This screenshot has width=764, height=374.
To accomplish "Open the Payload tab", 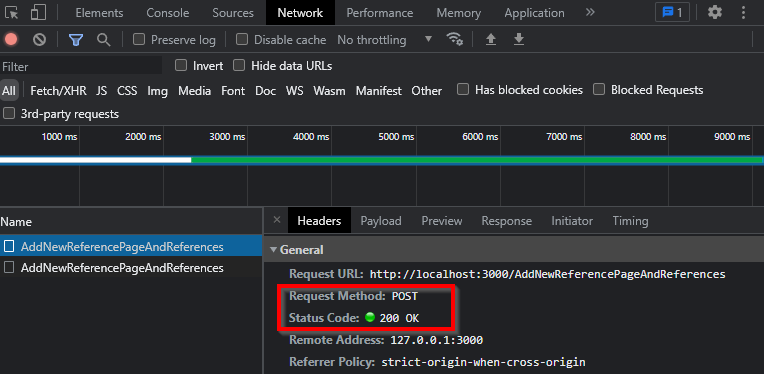I will click(381, 221).
